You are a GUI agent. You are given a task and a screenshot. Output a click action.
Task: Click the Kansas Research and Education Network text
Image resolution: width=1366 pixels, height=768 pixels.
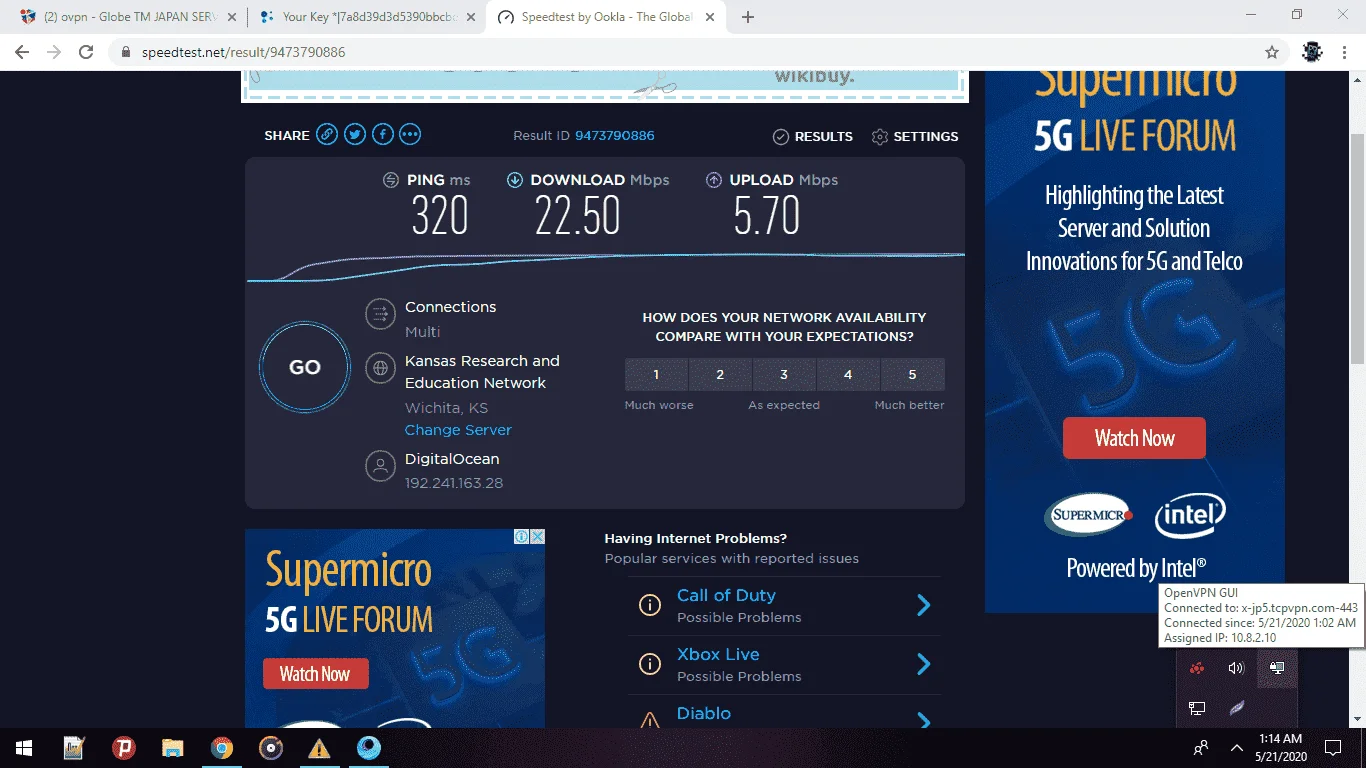pyautogui.click(x=482, y=372)
